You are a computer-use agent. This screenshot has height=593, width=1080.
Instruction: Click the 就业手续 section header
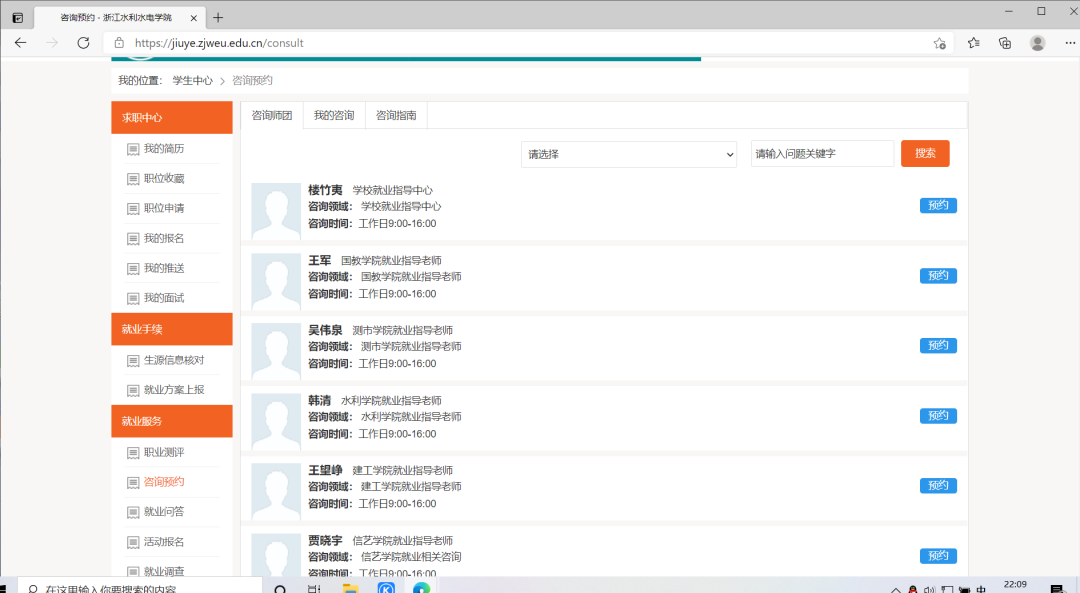coord(172,329)
